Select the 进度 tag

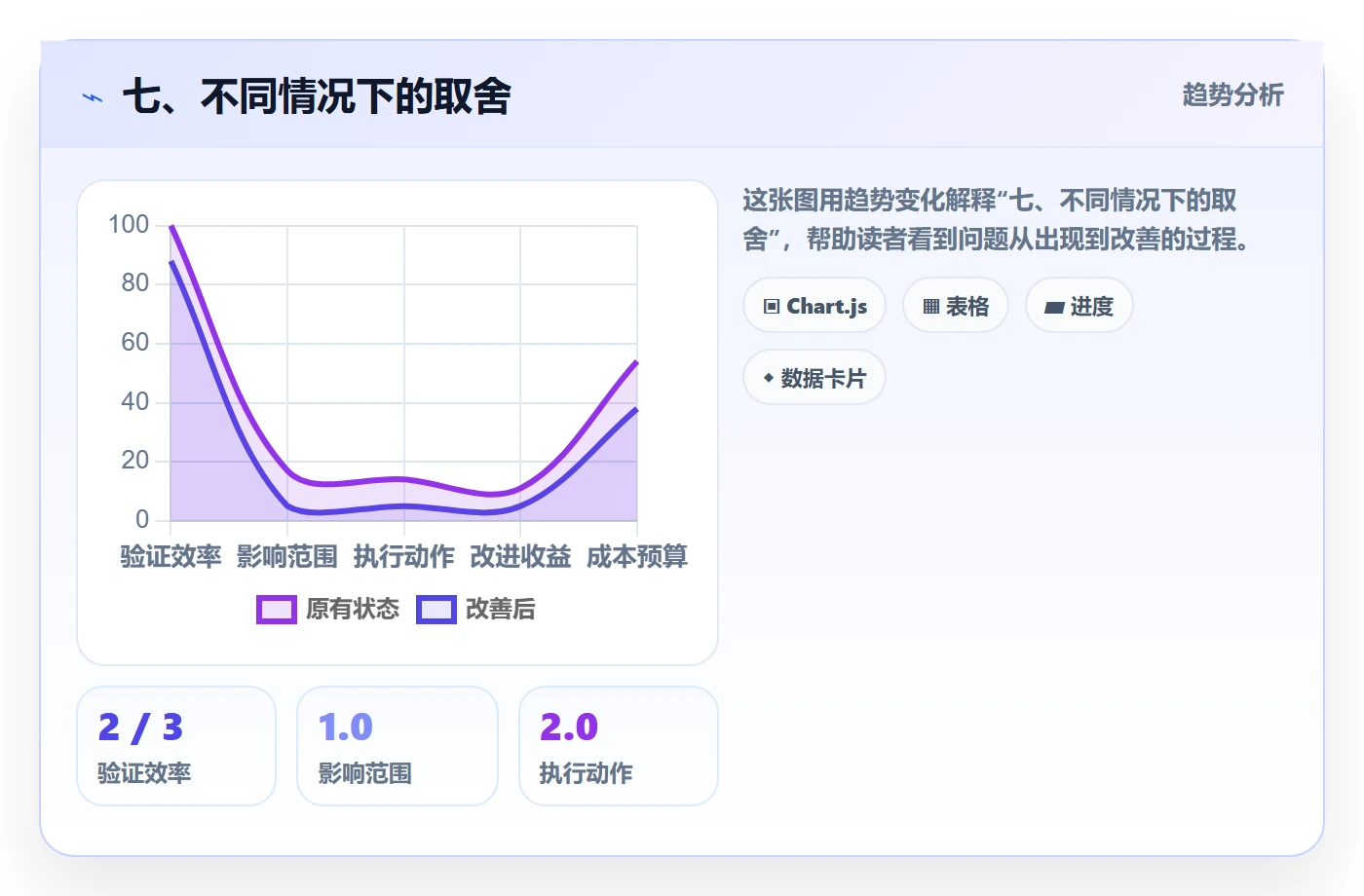[1080, 306]
